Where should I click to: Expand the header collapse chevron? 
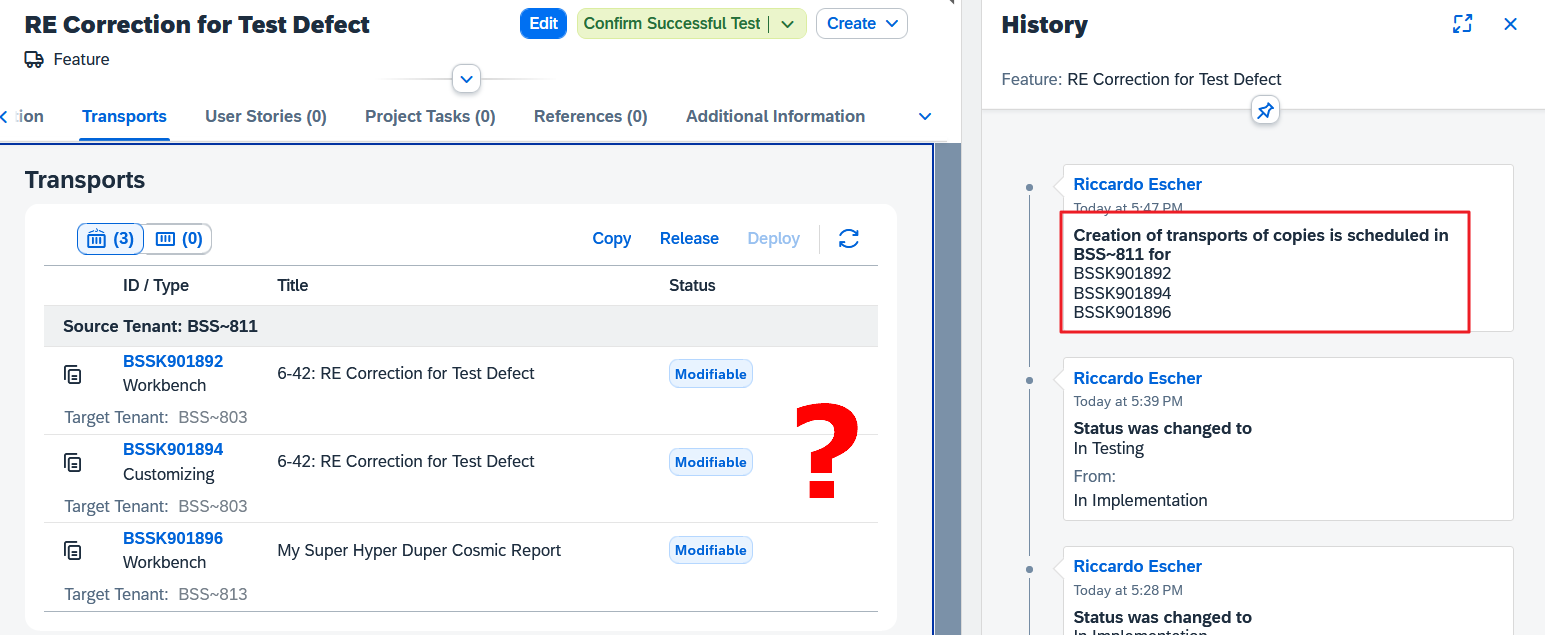466,78
